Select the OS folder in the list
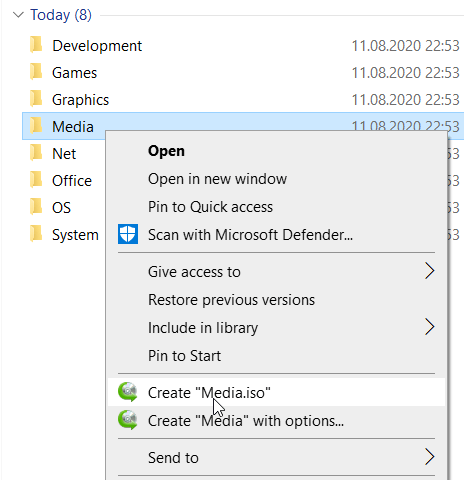This screenshot has width=464, height=480. point(61,208)
